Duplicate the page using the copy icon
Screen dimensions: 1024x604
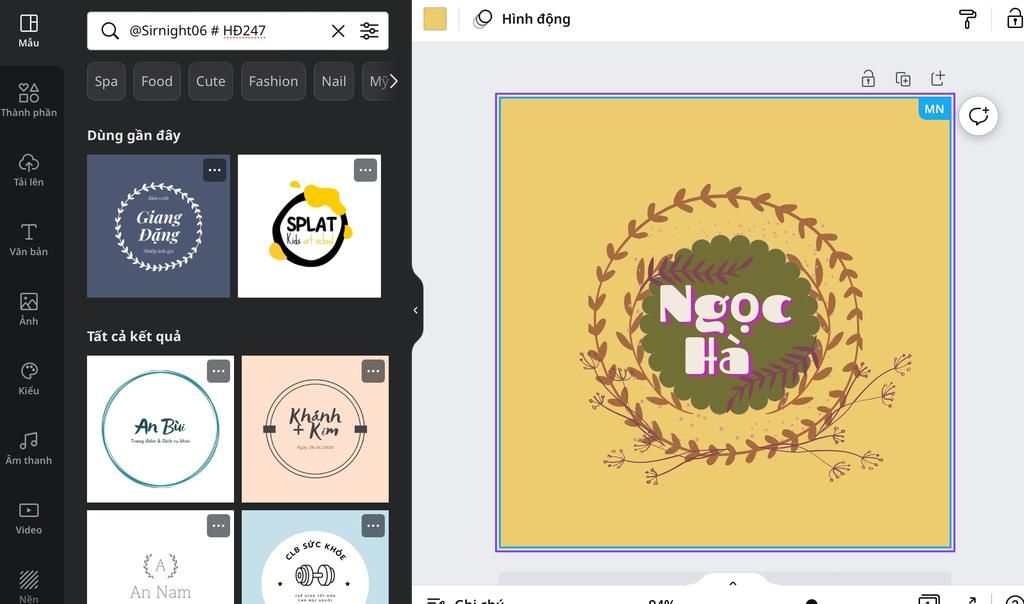(x=903, y=79)
